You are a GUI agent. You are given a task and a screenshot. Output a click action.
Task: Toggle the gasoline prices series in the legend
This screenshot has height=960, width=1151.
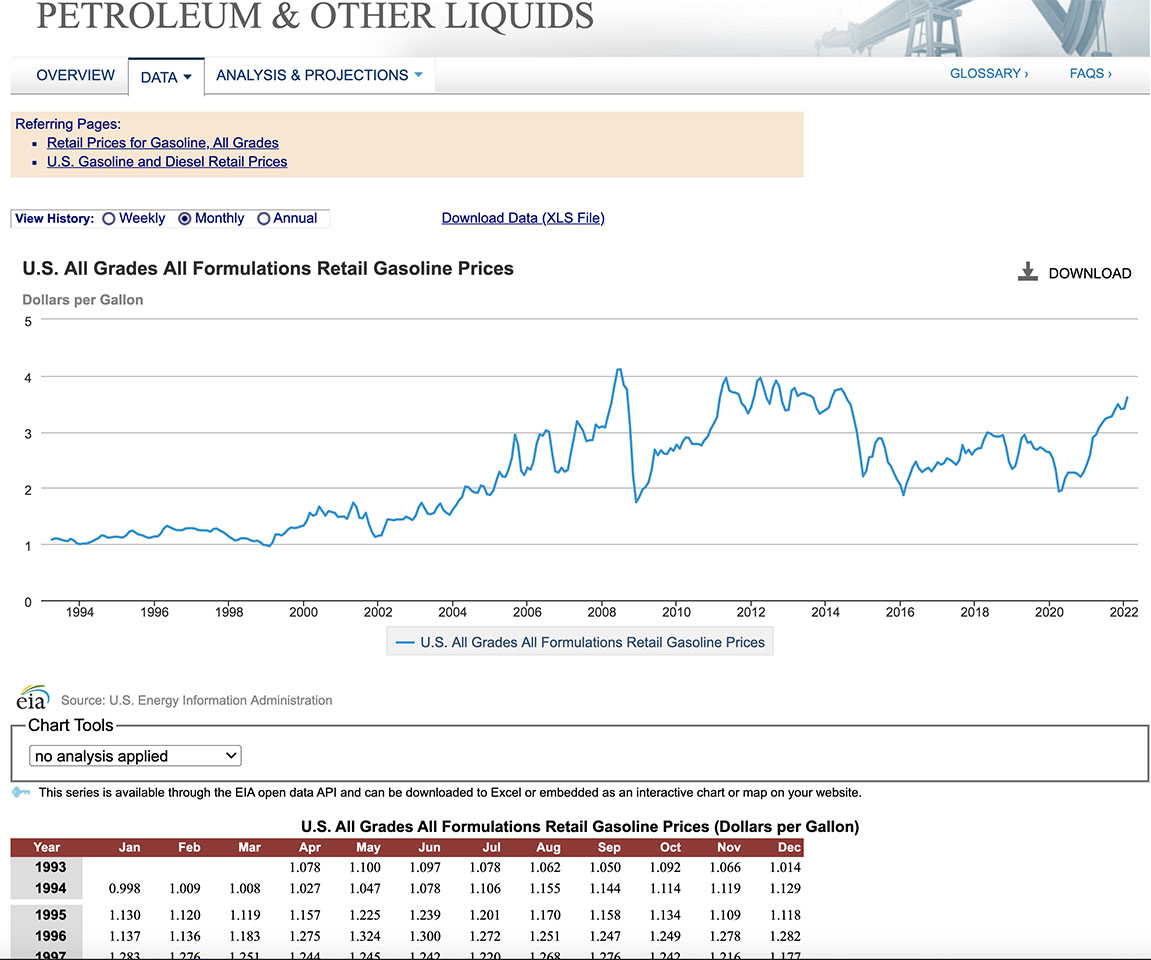(580, 642)
